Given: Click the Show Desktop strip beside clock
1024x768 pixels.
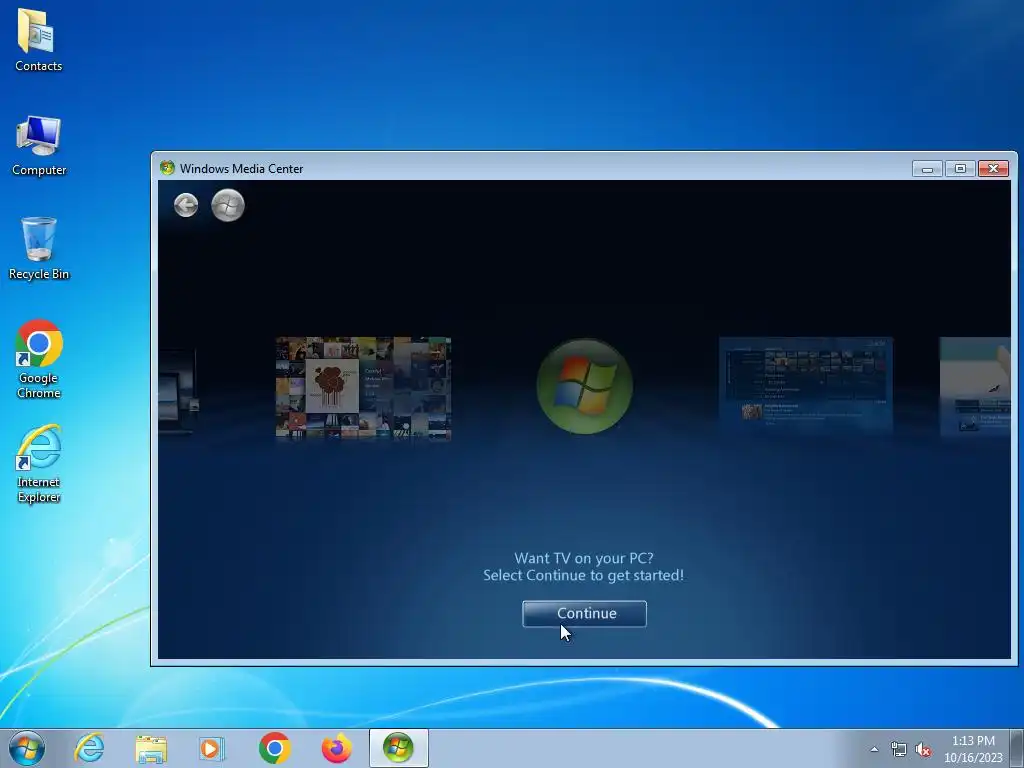Looking at the screenshot, I should [x=1017, y=748].
